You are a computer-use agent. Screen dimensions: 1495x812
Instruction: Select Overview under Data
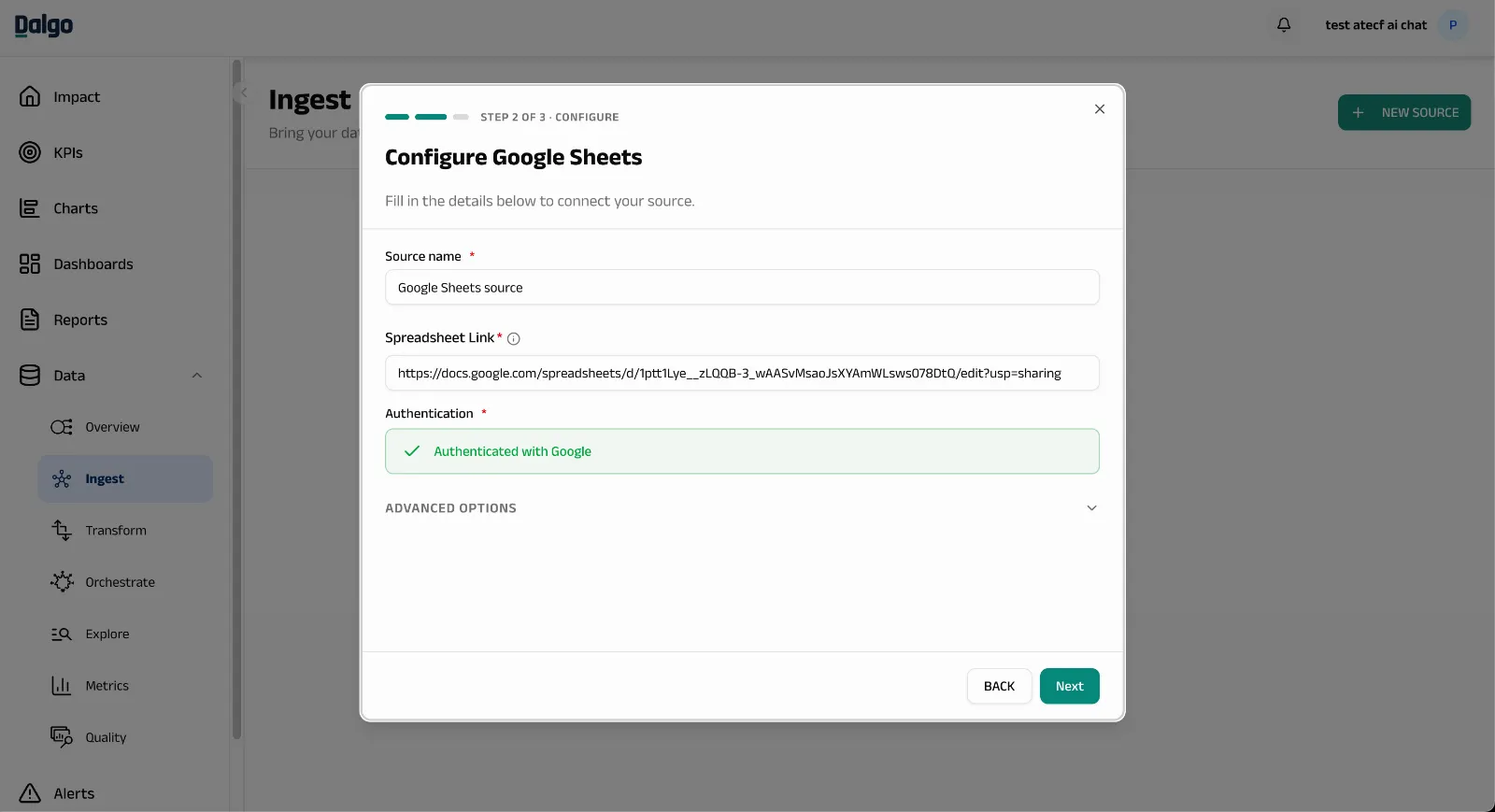point(112,427)
